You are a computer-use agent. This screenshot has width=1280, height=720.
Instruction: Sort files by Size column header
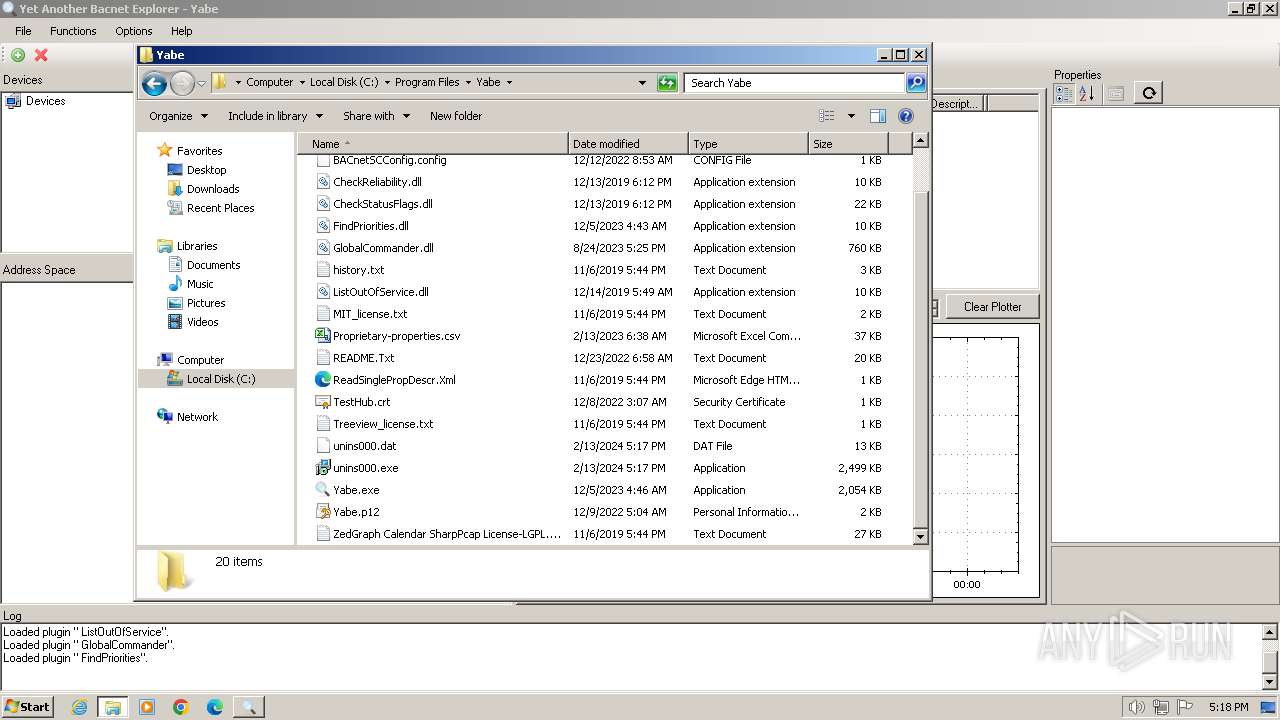[x=848, y=144]
